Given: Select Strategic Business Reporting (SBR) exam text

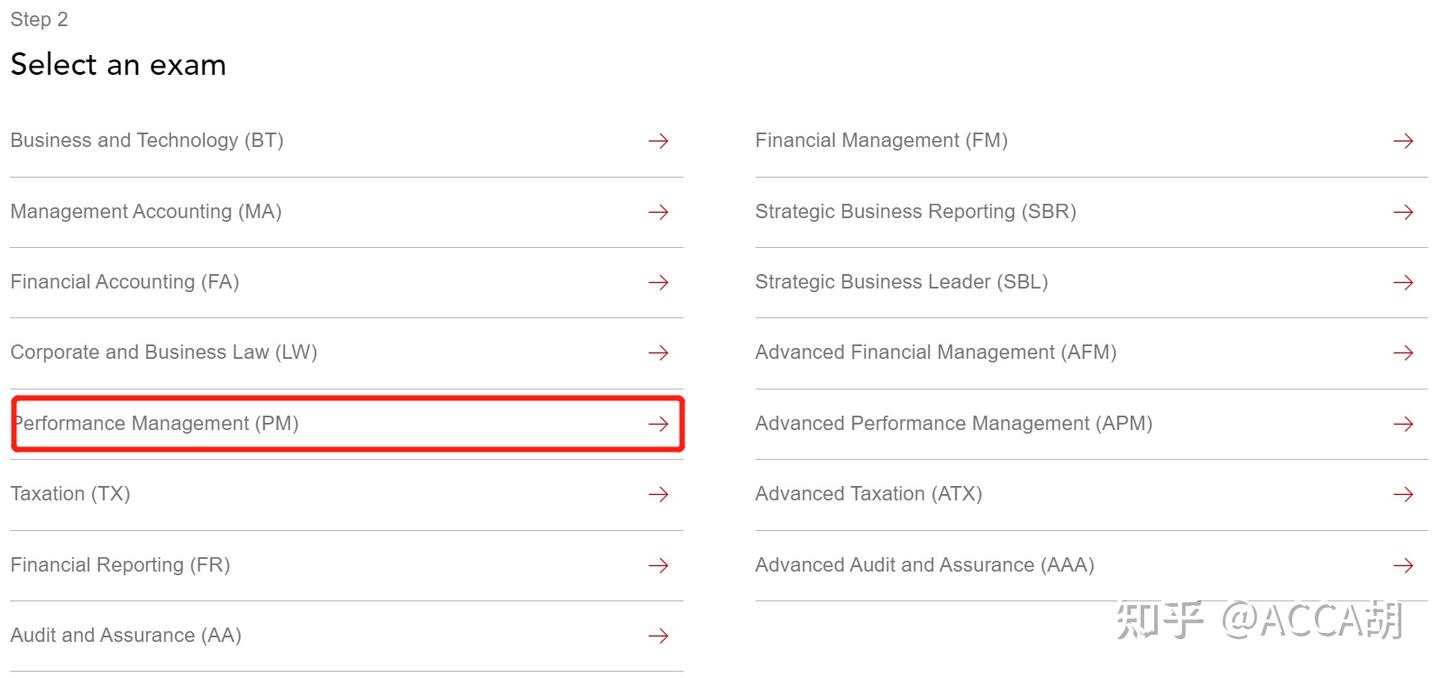Looking at the screenshot, I should 915,212.
